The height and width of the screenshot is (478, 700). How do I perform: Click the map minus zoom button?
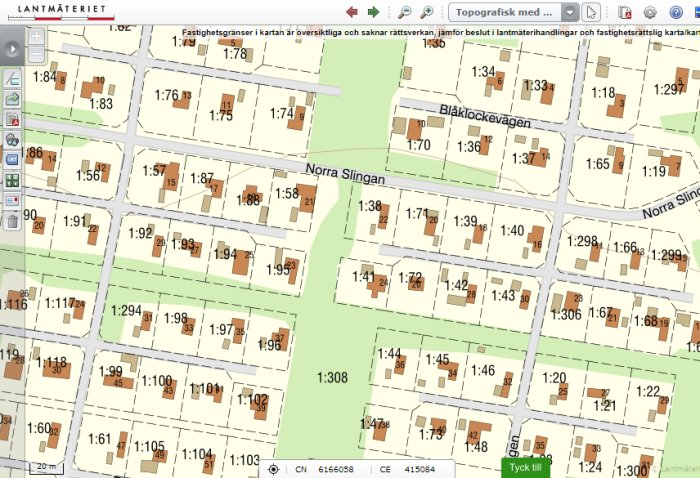pos(37,54)
